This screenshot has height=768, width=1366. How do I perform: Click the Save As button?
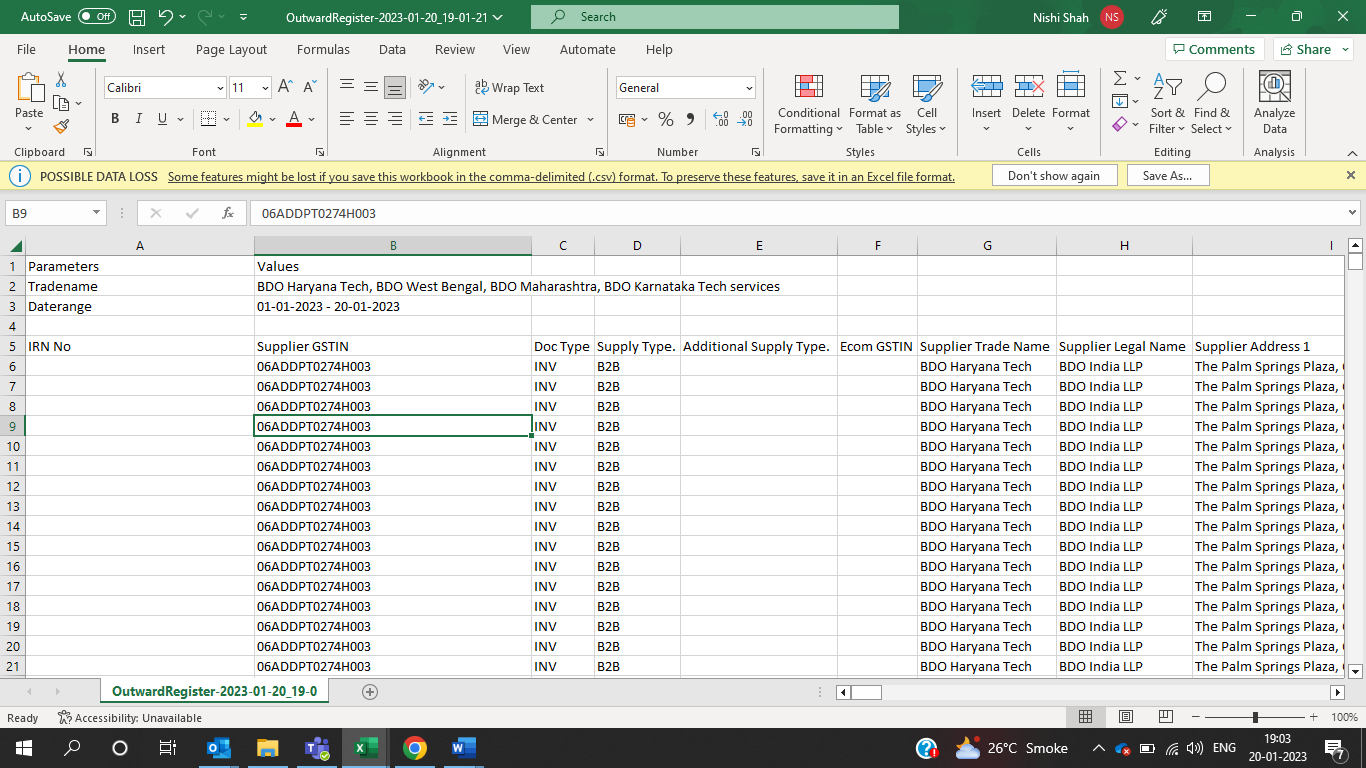pyautogui.click(x=1167, y=174)
